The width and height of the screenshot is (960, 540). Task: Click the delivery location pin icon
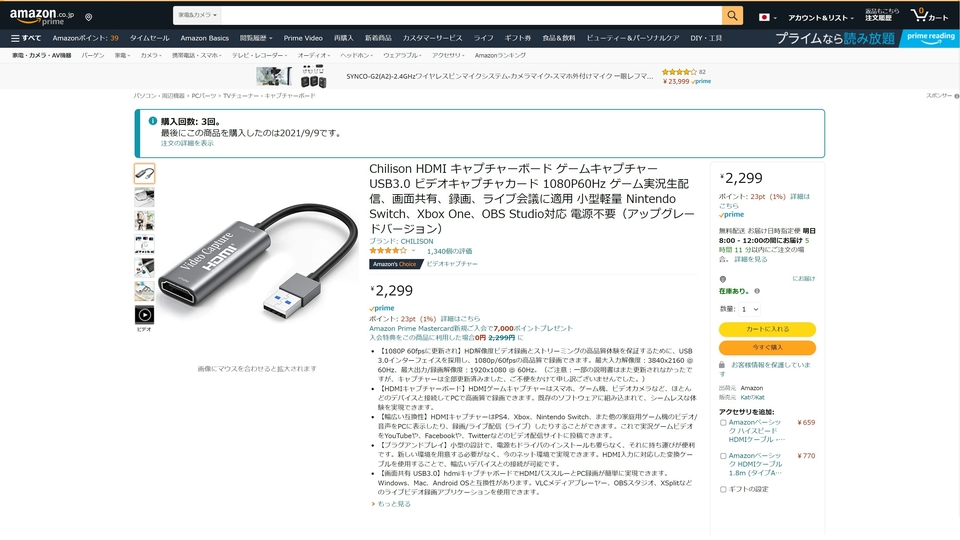pos(89,17)
